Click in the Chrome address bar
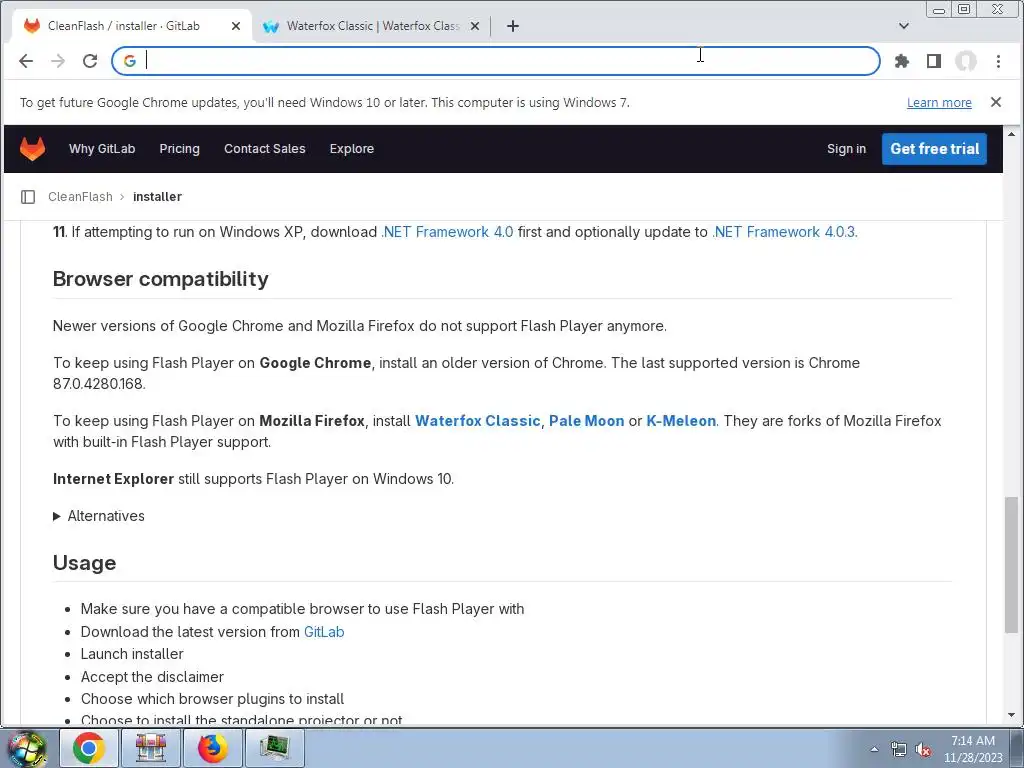The image size is (1024, 768). click(496, 61)
